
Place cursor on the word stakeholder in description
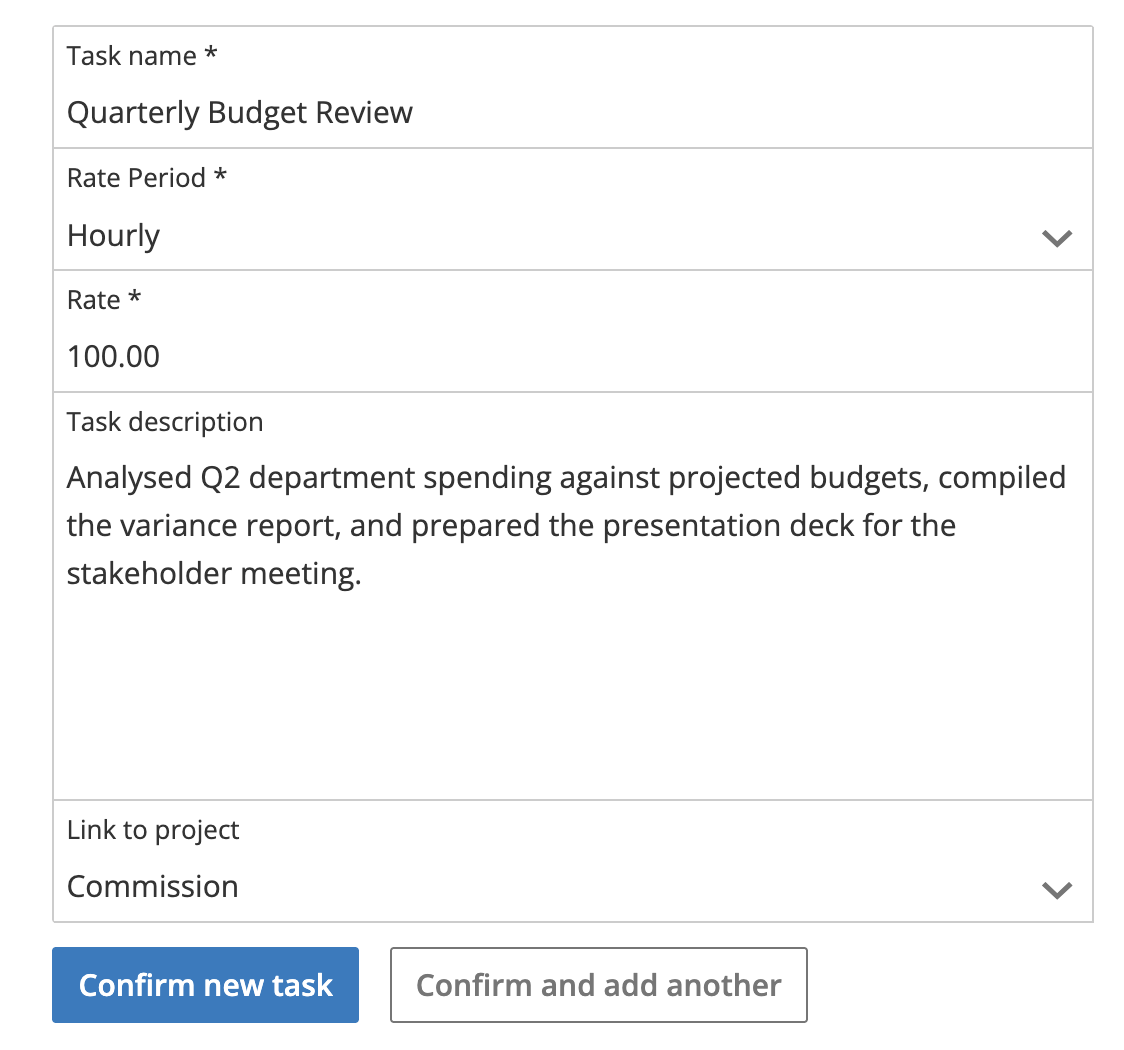pyautogui.click(x=150, y=573)
